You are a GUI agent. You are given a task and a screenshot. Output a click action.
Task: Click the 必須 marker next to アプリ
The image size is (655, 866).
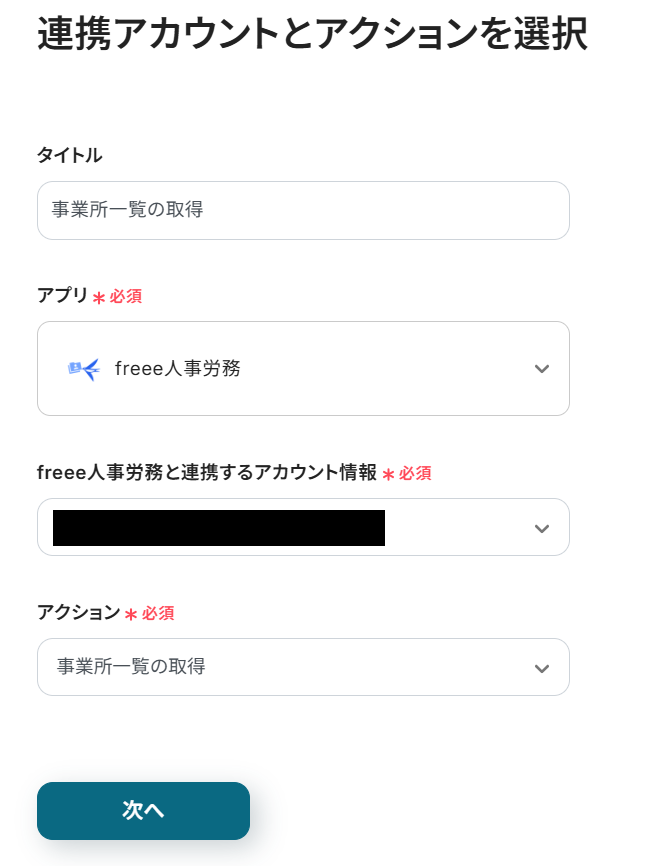pyautogui.click(x=126, y=297)
